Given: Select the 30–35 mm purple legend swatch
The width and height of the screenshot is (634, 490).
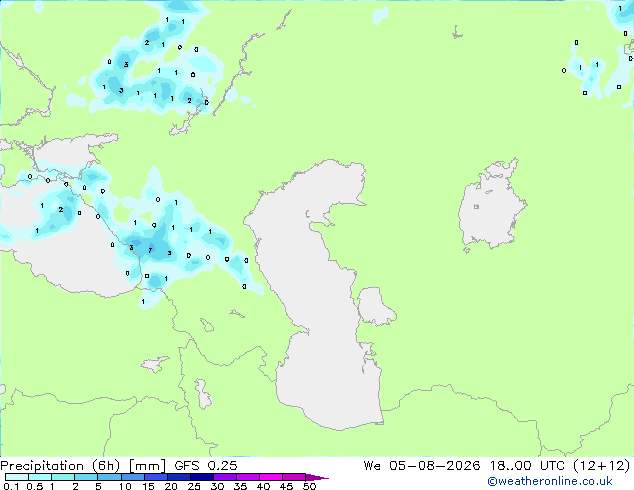Looking at the screenshot, I should click(224, 477).
